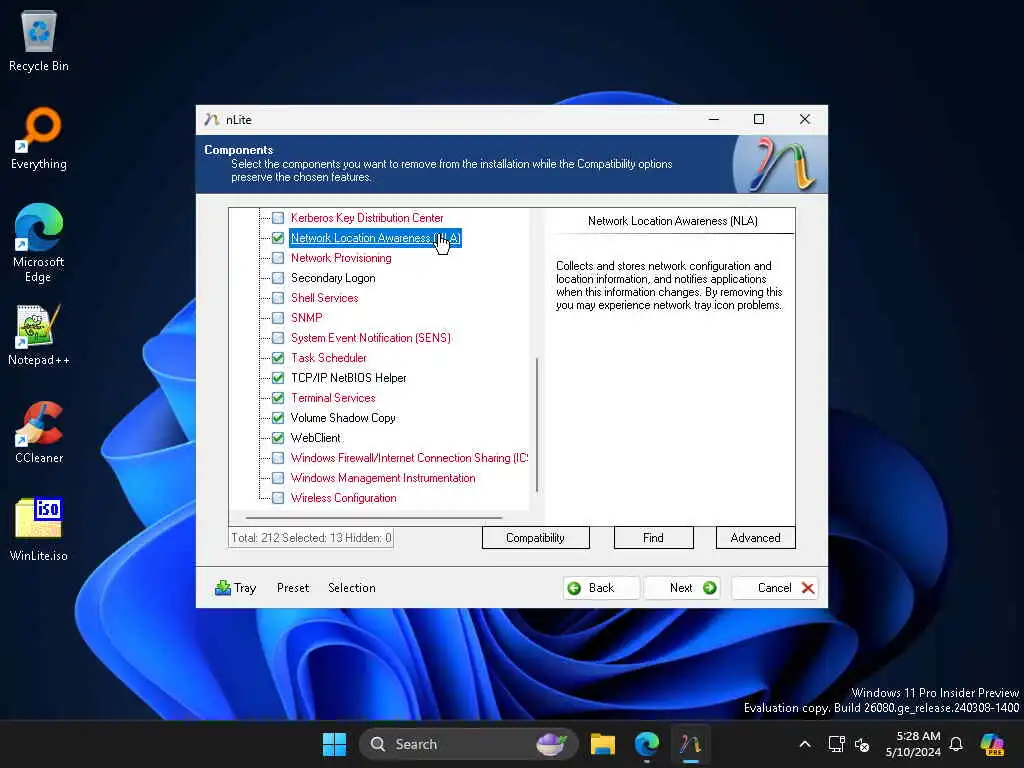This screenshot has height=768, width=1024.
Task: Show hidden tray icons chevron
Action: pos(805,744)
